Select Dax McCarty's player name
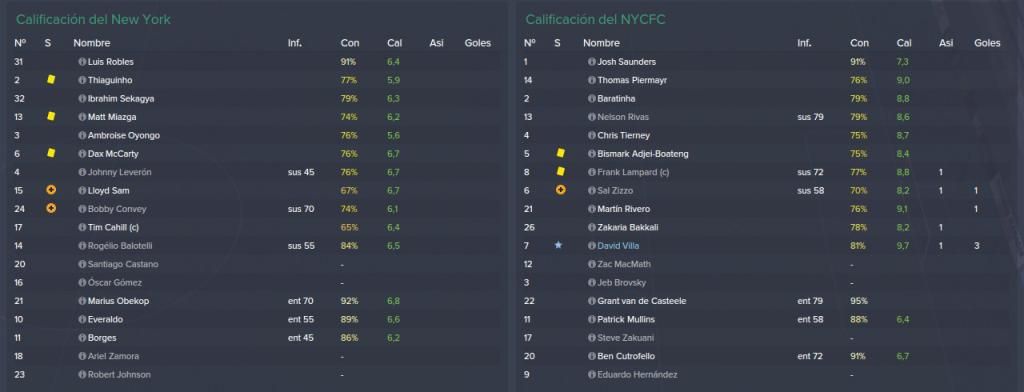1024x392 pixels. click(x=113, y=154)
